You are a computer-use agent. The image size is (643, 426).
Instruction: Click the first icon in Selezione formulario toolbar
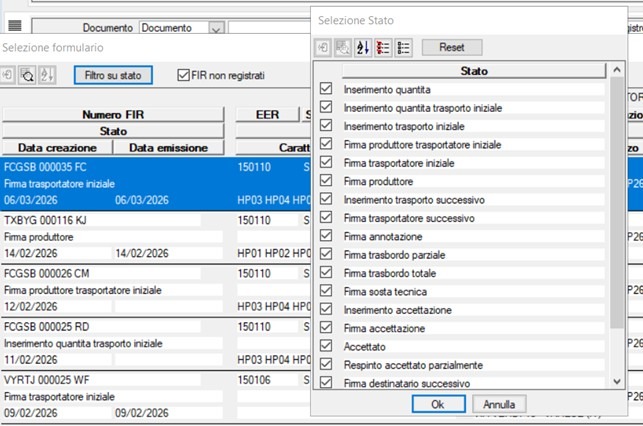(8, 75)
